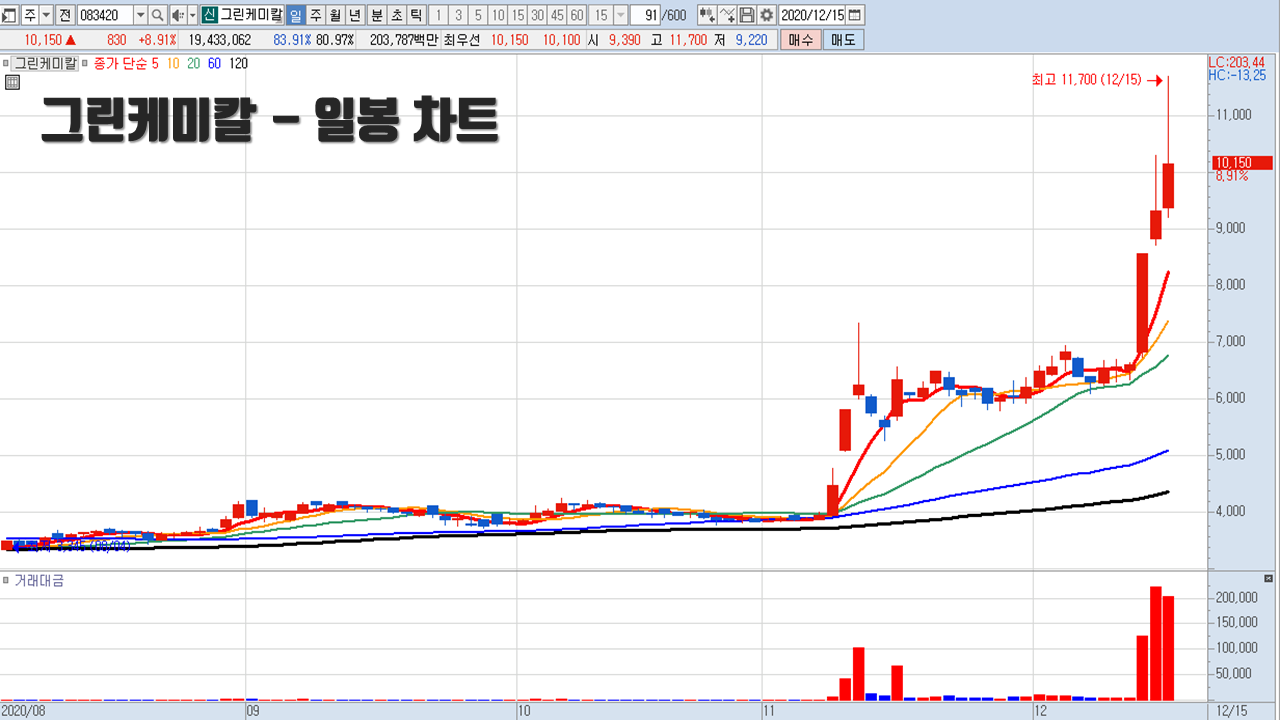Click the 종가 단순 moving average label
Viewport: 1280px width, 720px height.
coord(120,63)
